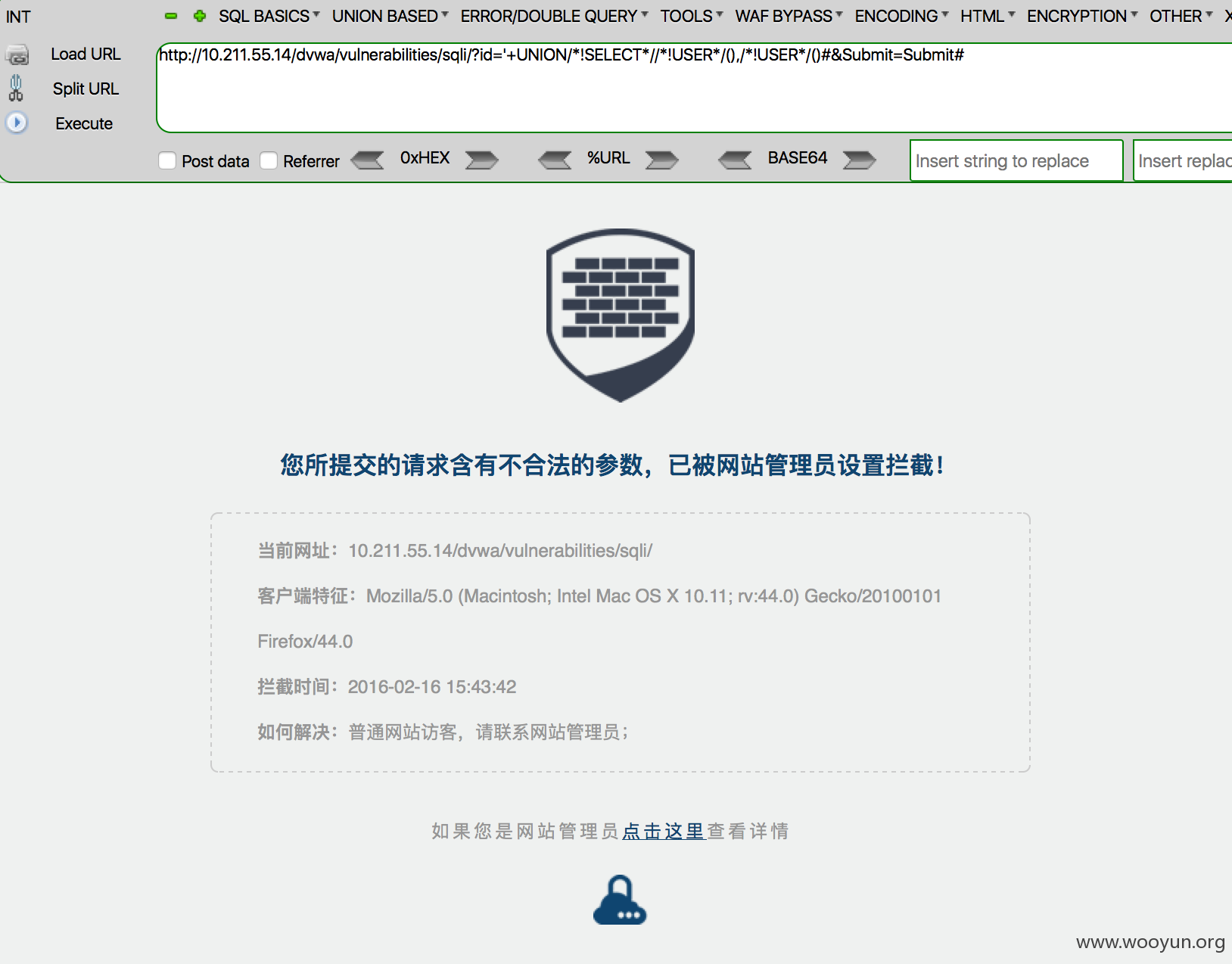Viewport: 1232px width, 964px height.
Task: Click the 2016-02-16 15:43:42 timestamp
Action: (432, 687)
